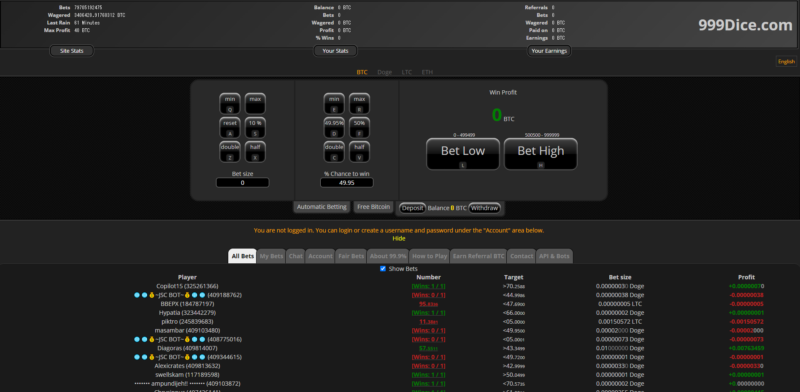The height and width of the screenshot is (392, 800).
Task: Select BTC currency
Action: pyautogui.click(x=362, y=72)
